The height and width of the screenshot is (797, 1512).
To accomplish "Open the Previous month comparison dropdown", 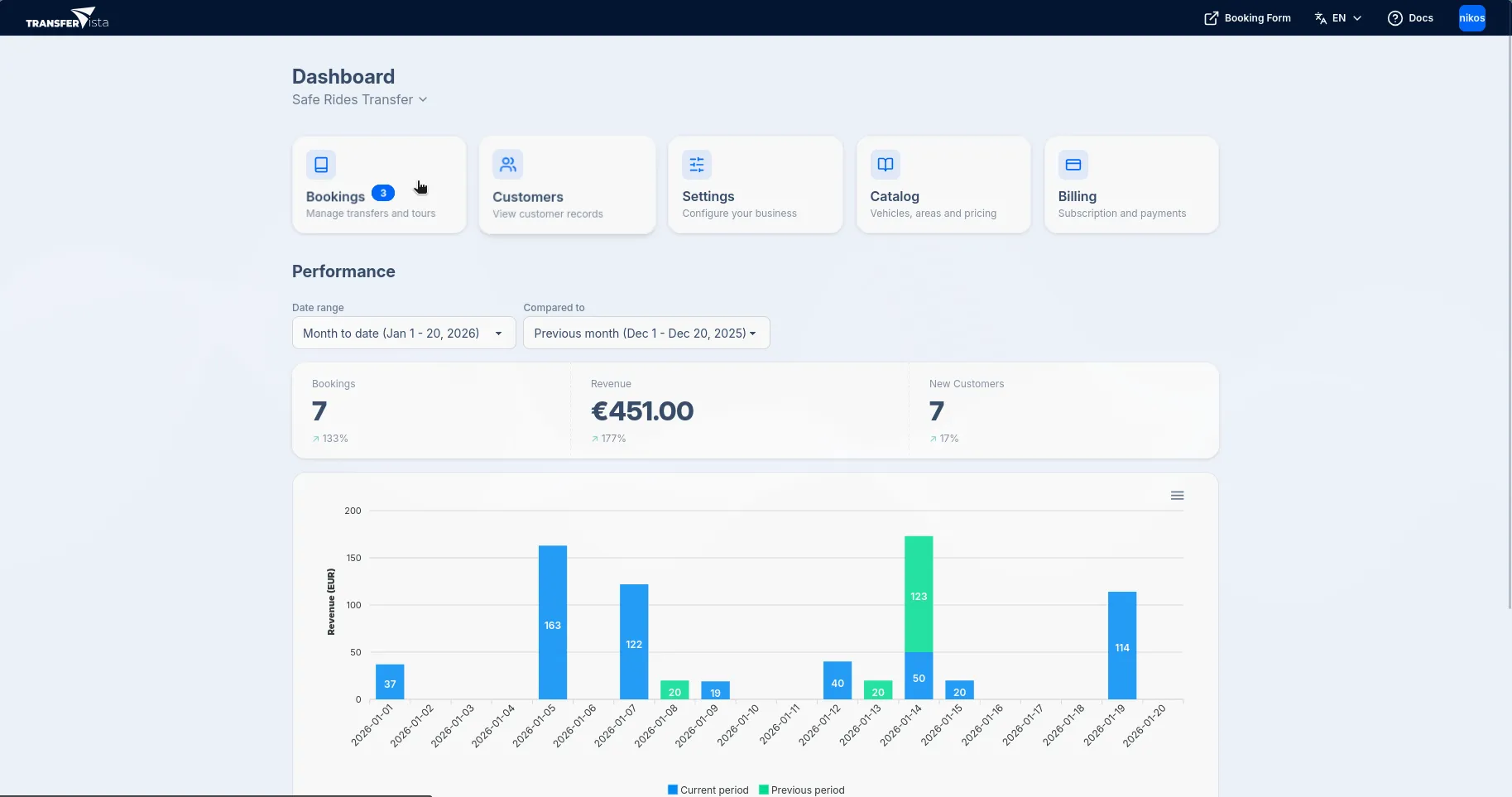I will [646, 333].
